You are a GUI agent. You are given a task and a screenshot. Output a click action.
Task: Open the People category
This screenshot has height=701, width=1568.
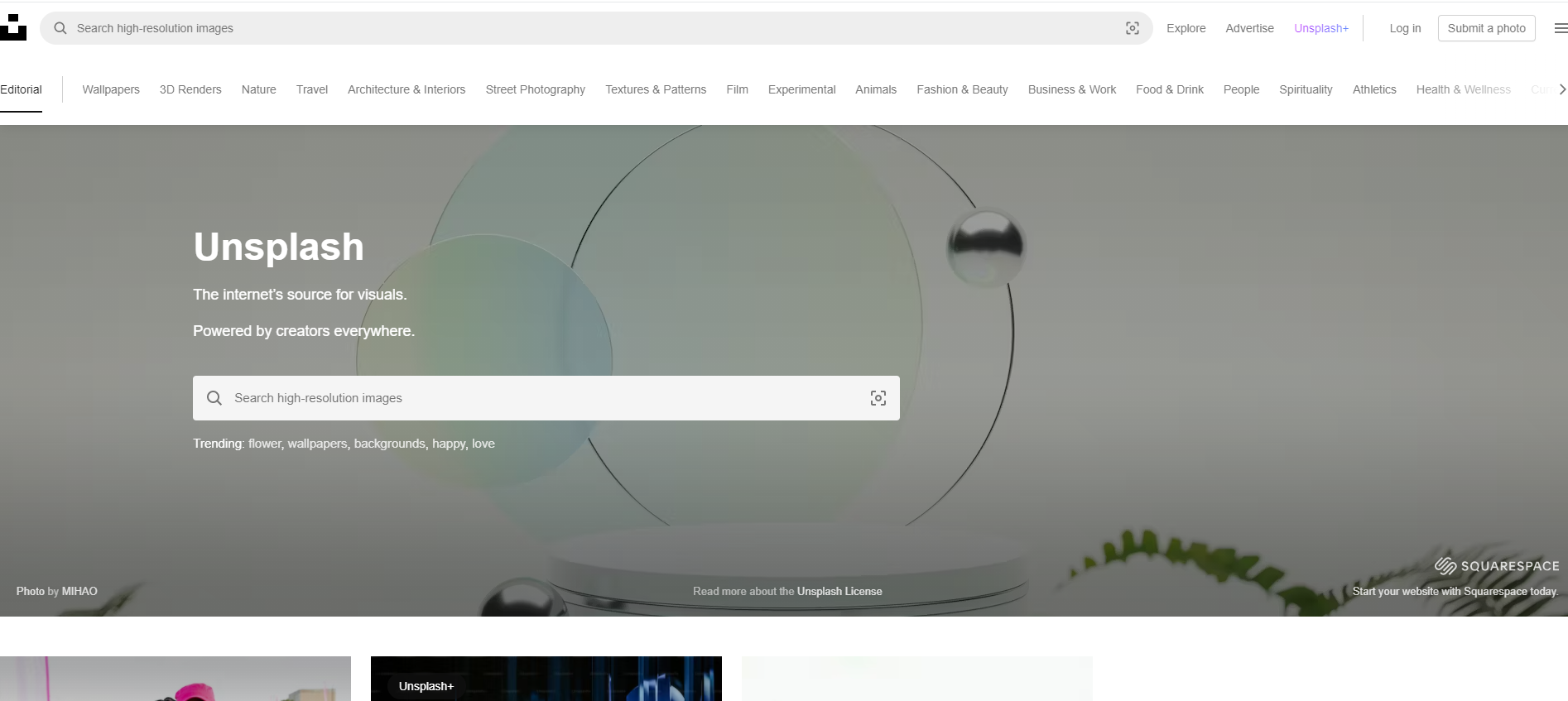pos(1241,89)
